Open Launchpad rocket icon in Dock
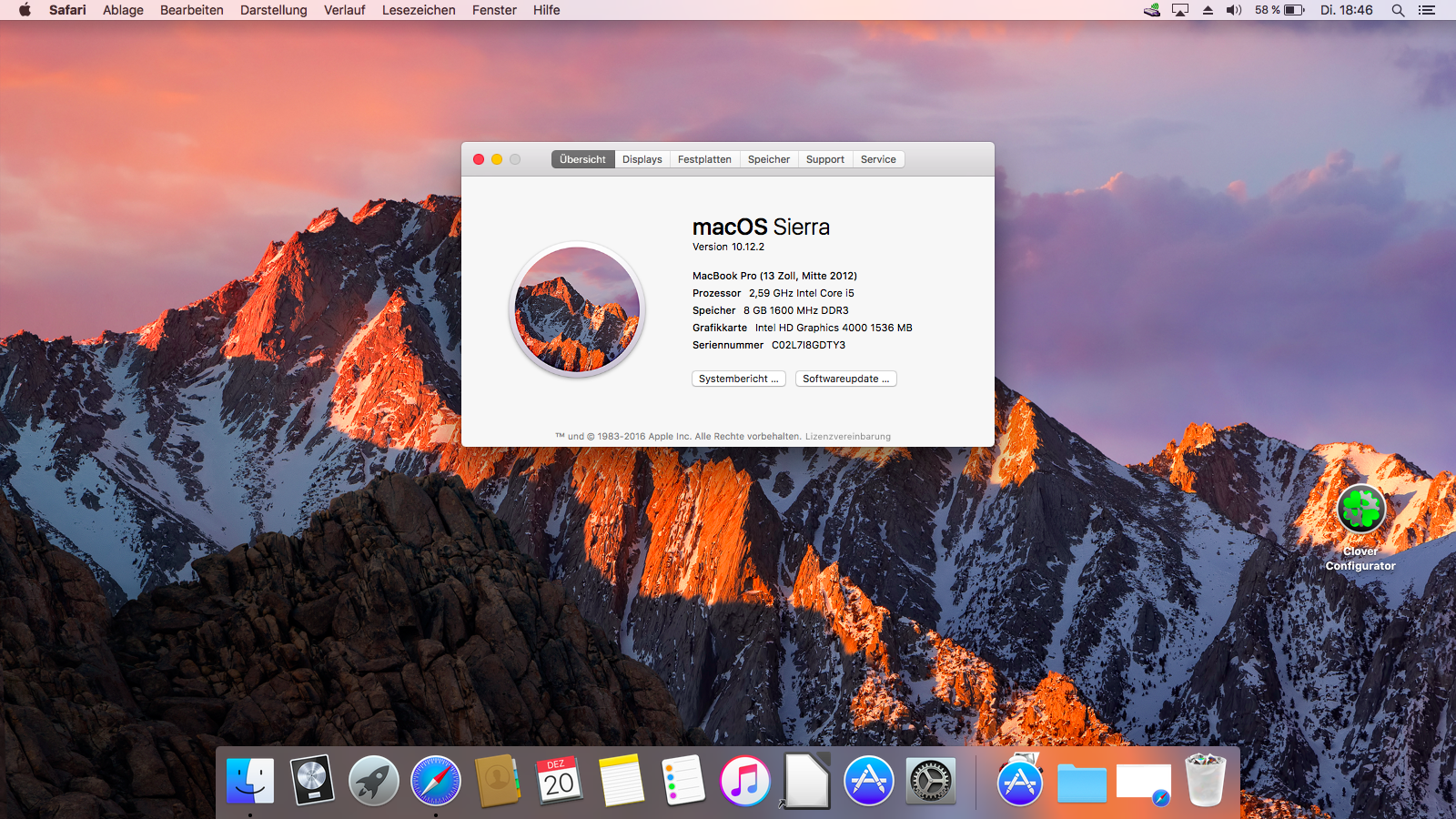 click(374, 781)
